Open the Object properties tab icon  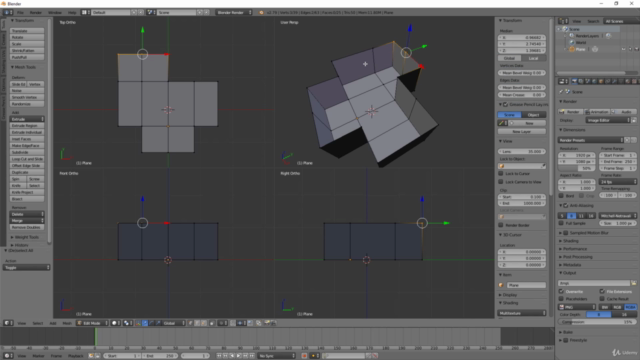tap(601, 82)
